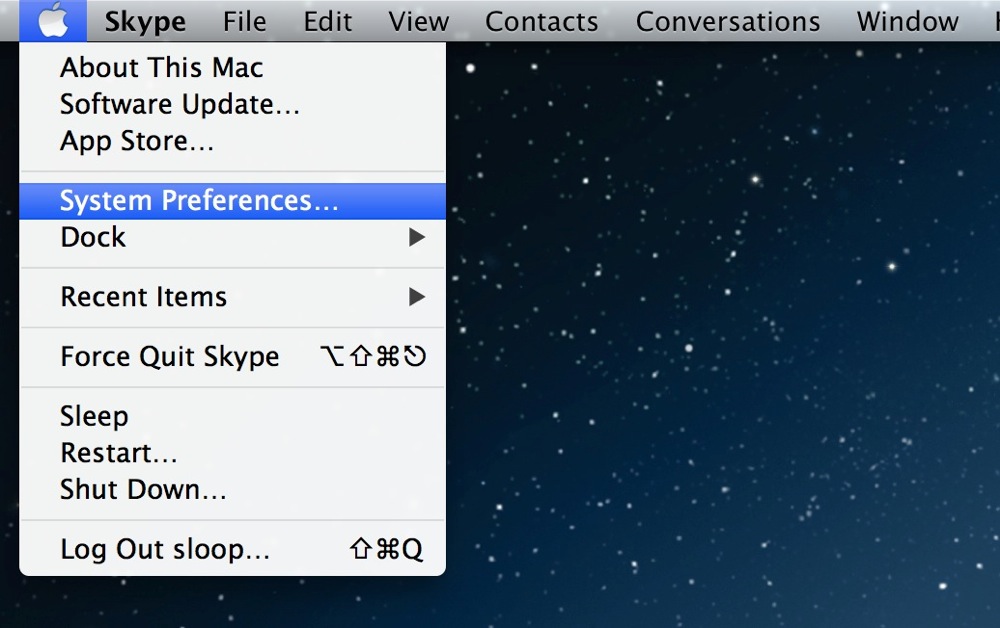The height and width of the screenshot is (628, 1000).
Task: Put the Mac to Sleep
Action: 233,416
